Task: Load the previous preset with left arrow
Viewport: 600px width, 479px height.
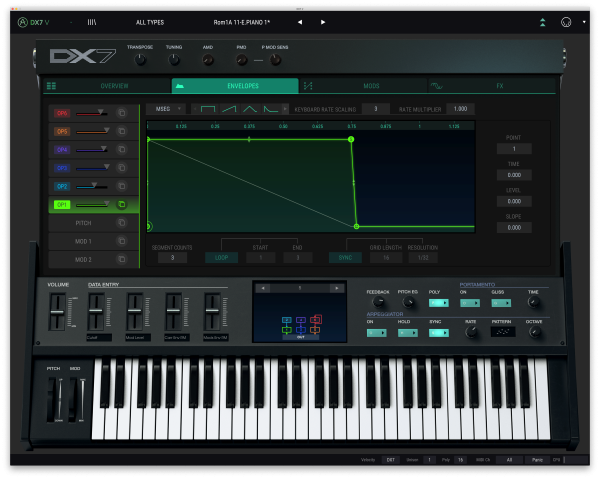Action: 300,22
